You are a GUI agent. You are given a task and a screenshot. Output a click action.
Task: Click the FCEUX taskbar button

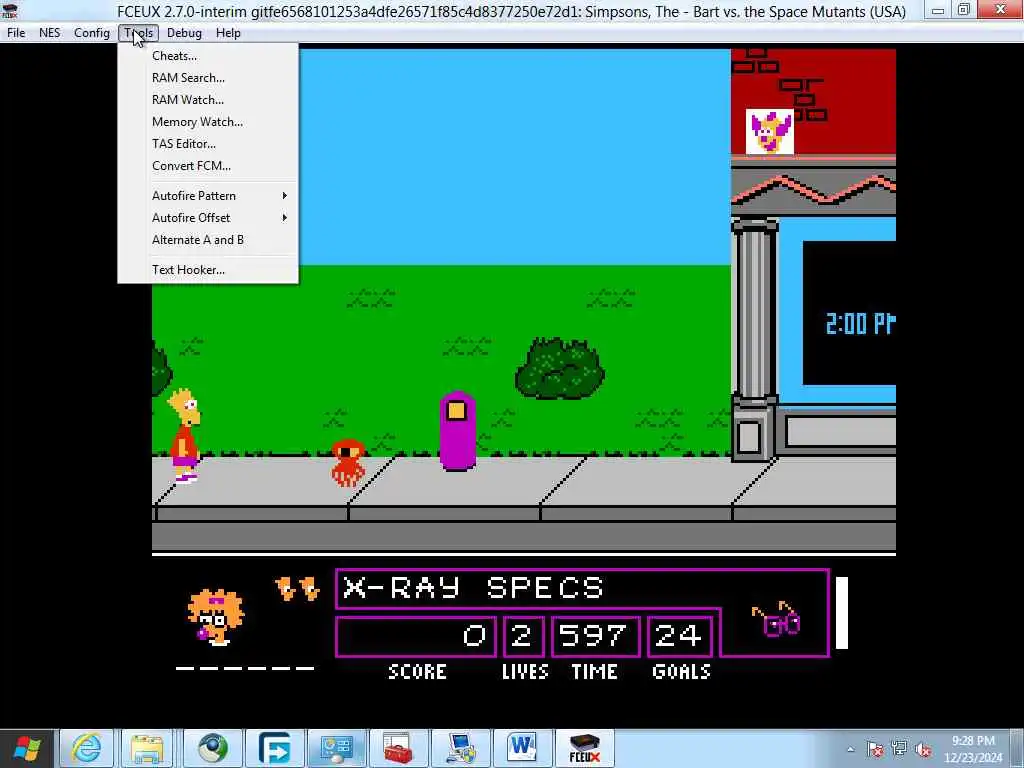pyautogui.click(x=585, y=749)
